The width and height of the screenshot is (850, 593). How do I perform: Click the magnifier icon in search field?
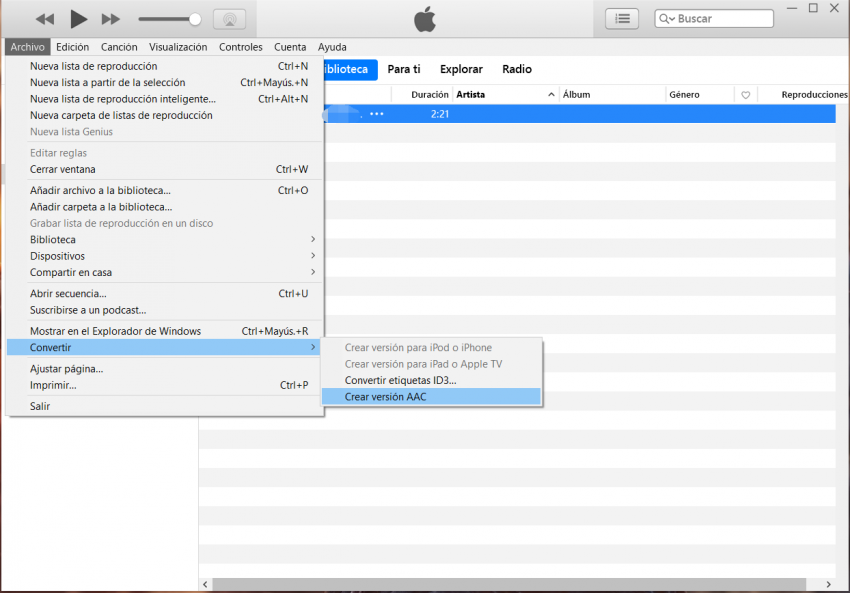tap(667, 19)
